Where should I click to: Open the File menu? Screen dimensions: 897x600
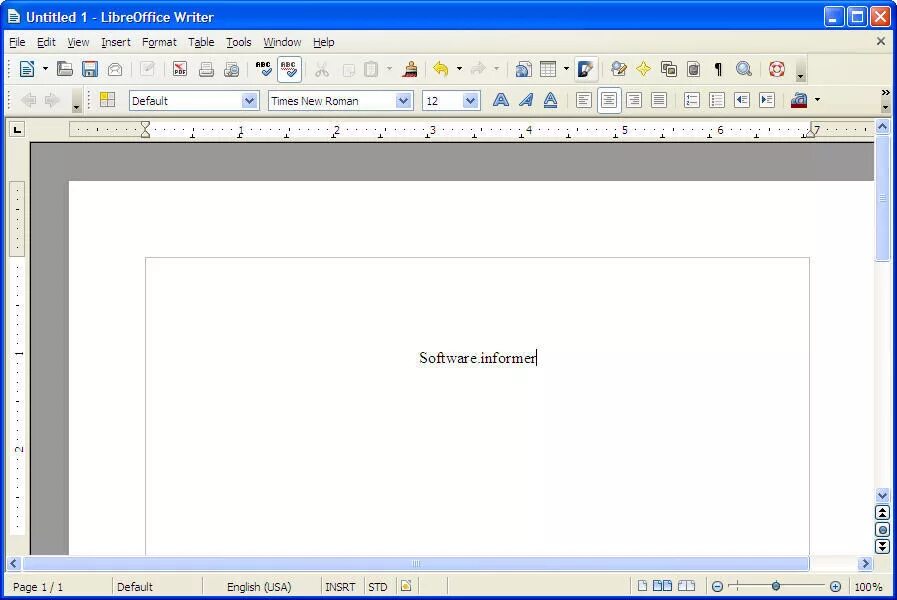pyautogui.click(x=17, y=42)
